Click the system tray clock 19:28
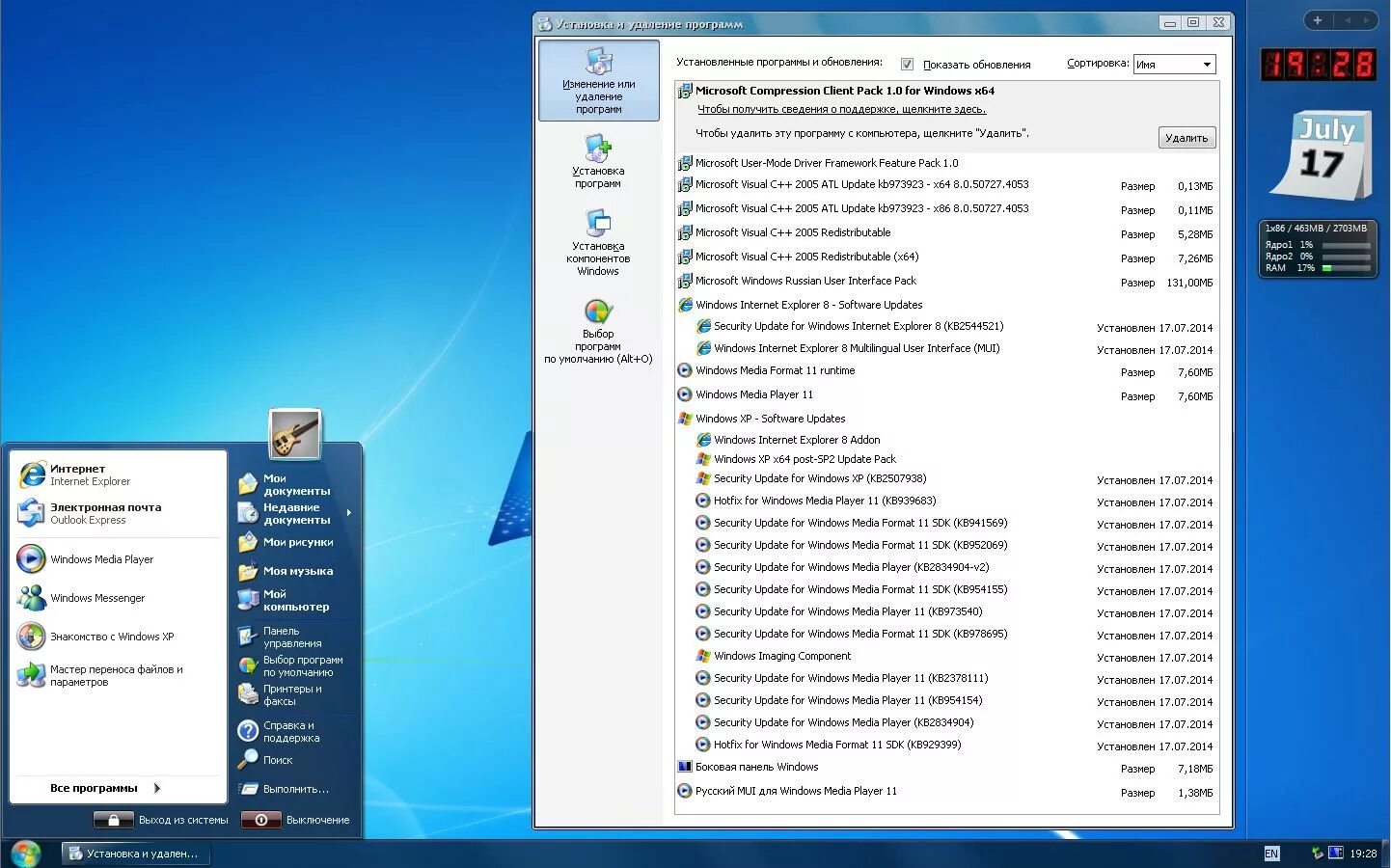Viewport: 1391px width, 868px height. pos(1363,854)
